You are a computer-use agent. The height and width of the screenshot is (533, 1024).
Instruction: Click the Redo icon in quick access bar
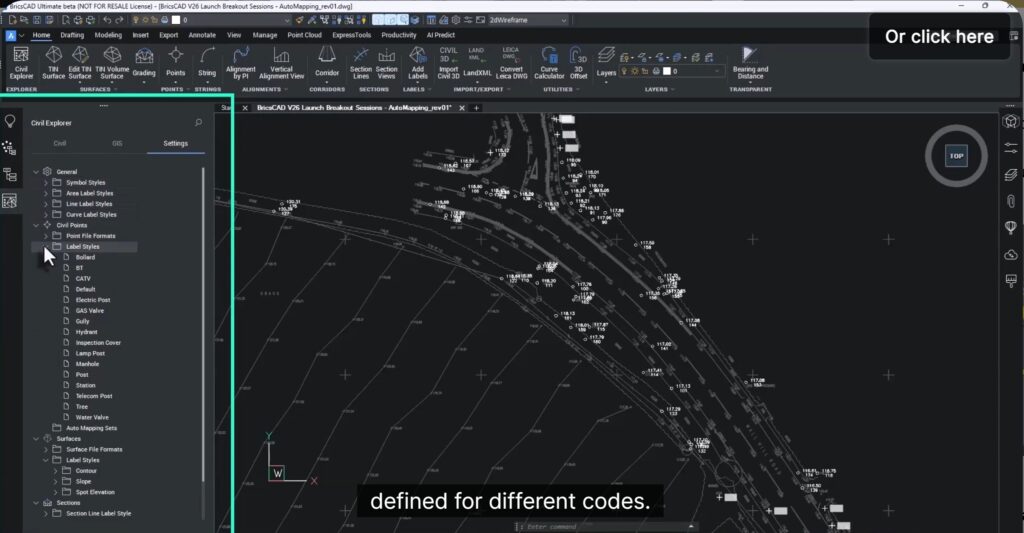119,20
